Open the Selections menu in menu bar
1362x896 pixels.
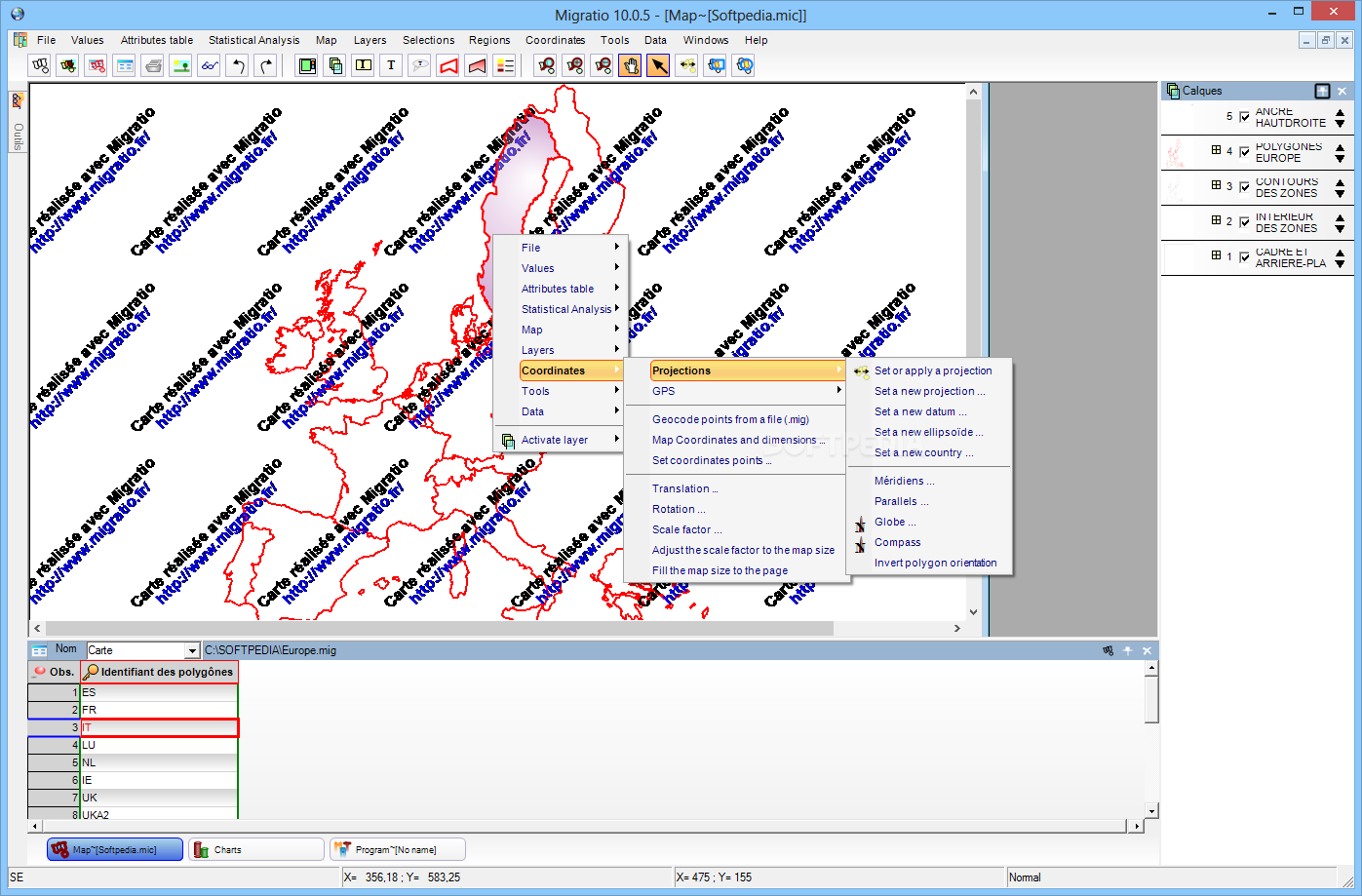coord(429,40)
